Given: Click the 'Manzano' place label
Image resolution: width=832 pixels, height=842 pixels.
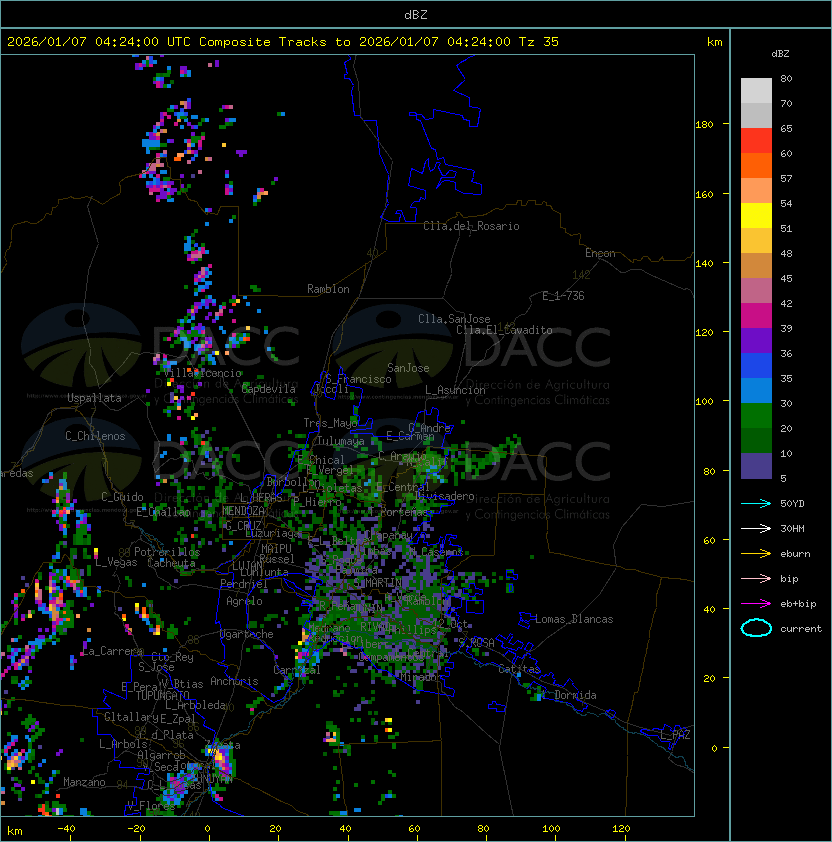Looking at the screenshot, I should [x=84, y=782].
